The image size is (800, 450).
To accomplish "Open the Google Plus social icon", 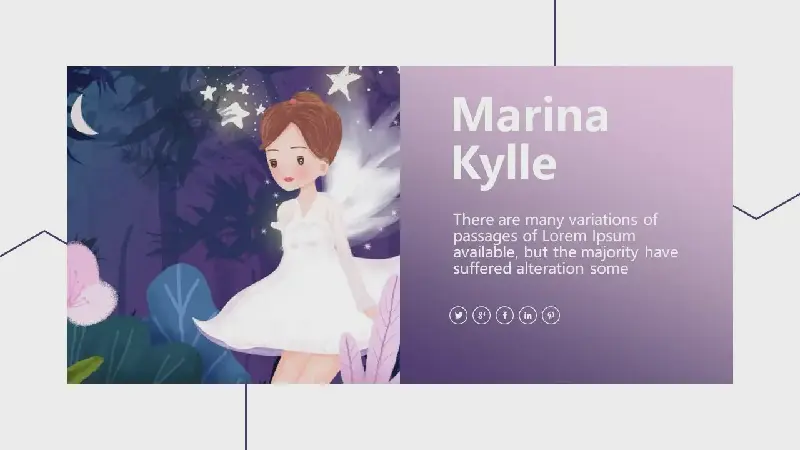I will [x=481, y=315].
